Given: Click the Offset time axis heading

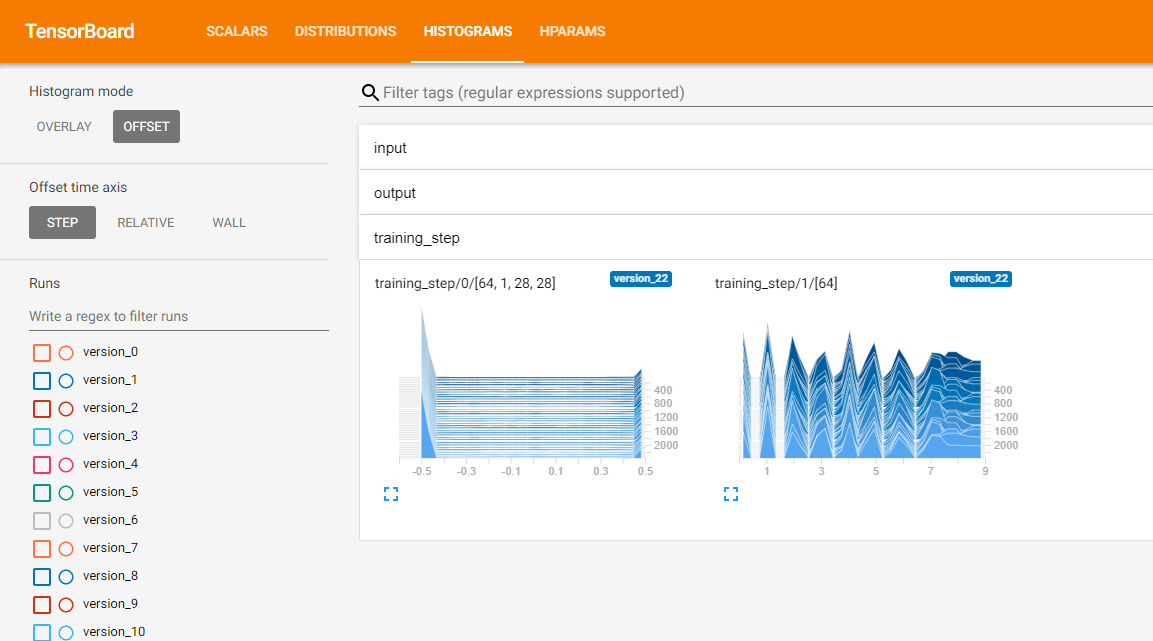Looking at the screenshot, I should (78, 187).
